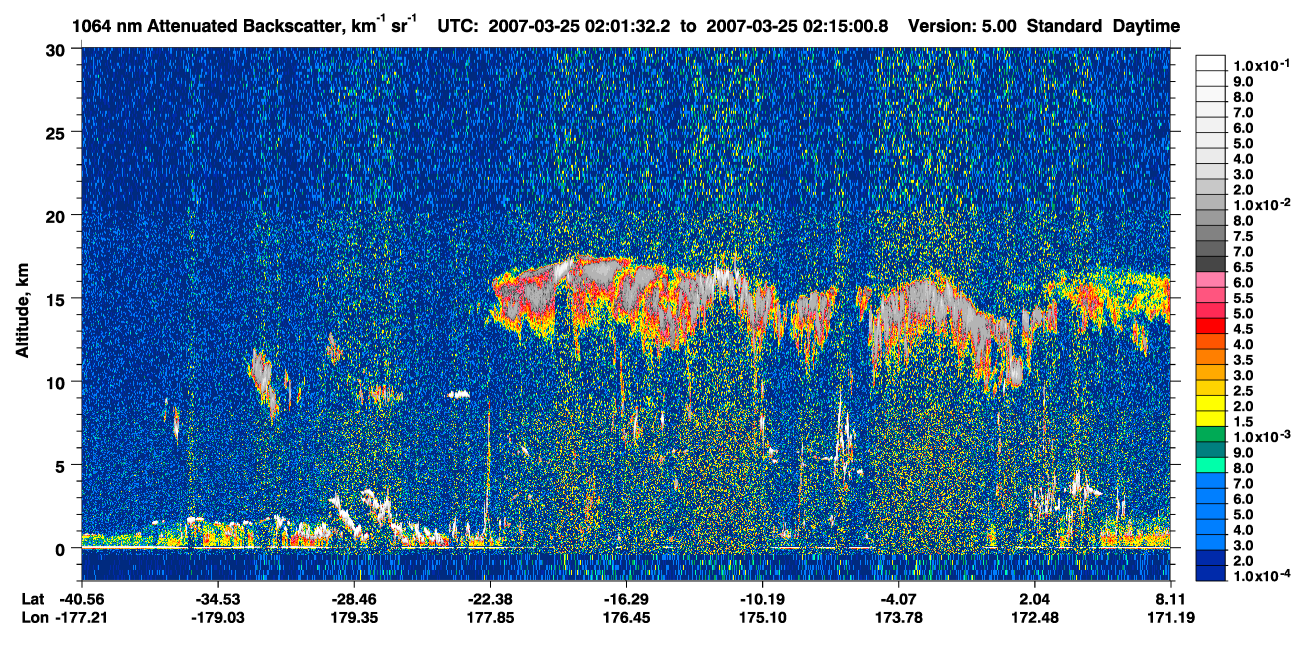
Task: Click longitude value '173.78'
Action: (x=898, y=617)
